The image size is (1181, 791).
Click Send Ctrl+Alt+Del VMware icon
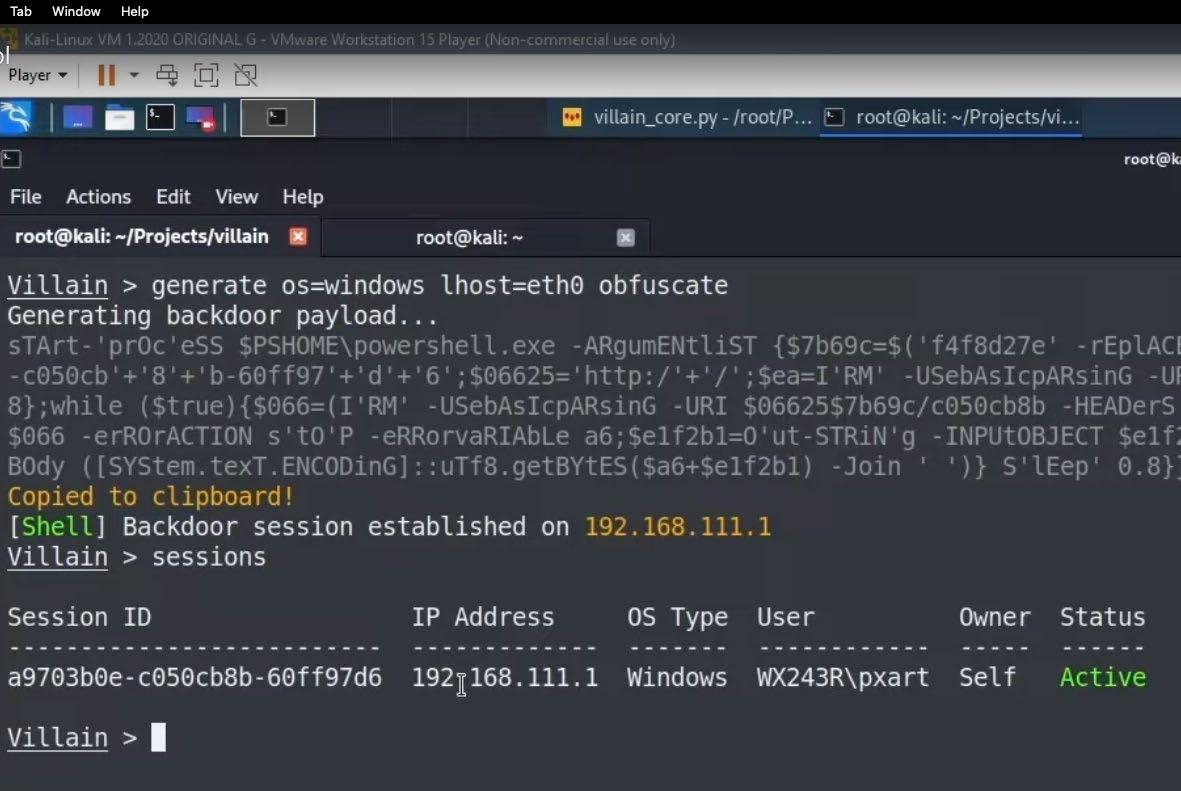(167, 75)
